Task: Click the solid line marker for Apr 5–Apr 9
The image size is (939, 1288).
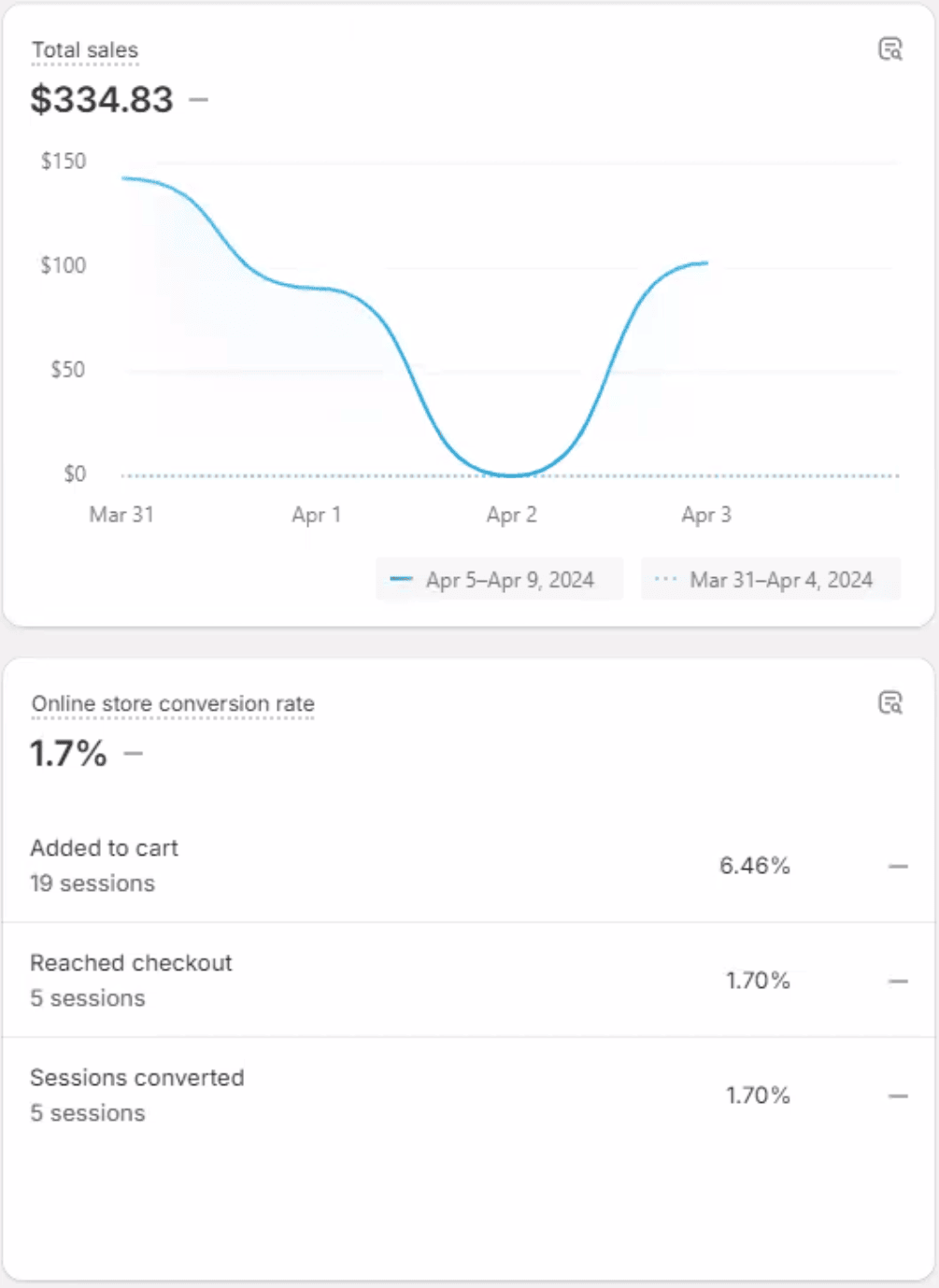Action: pyautogui.click(x=401, y=579)
